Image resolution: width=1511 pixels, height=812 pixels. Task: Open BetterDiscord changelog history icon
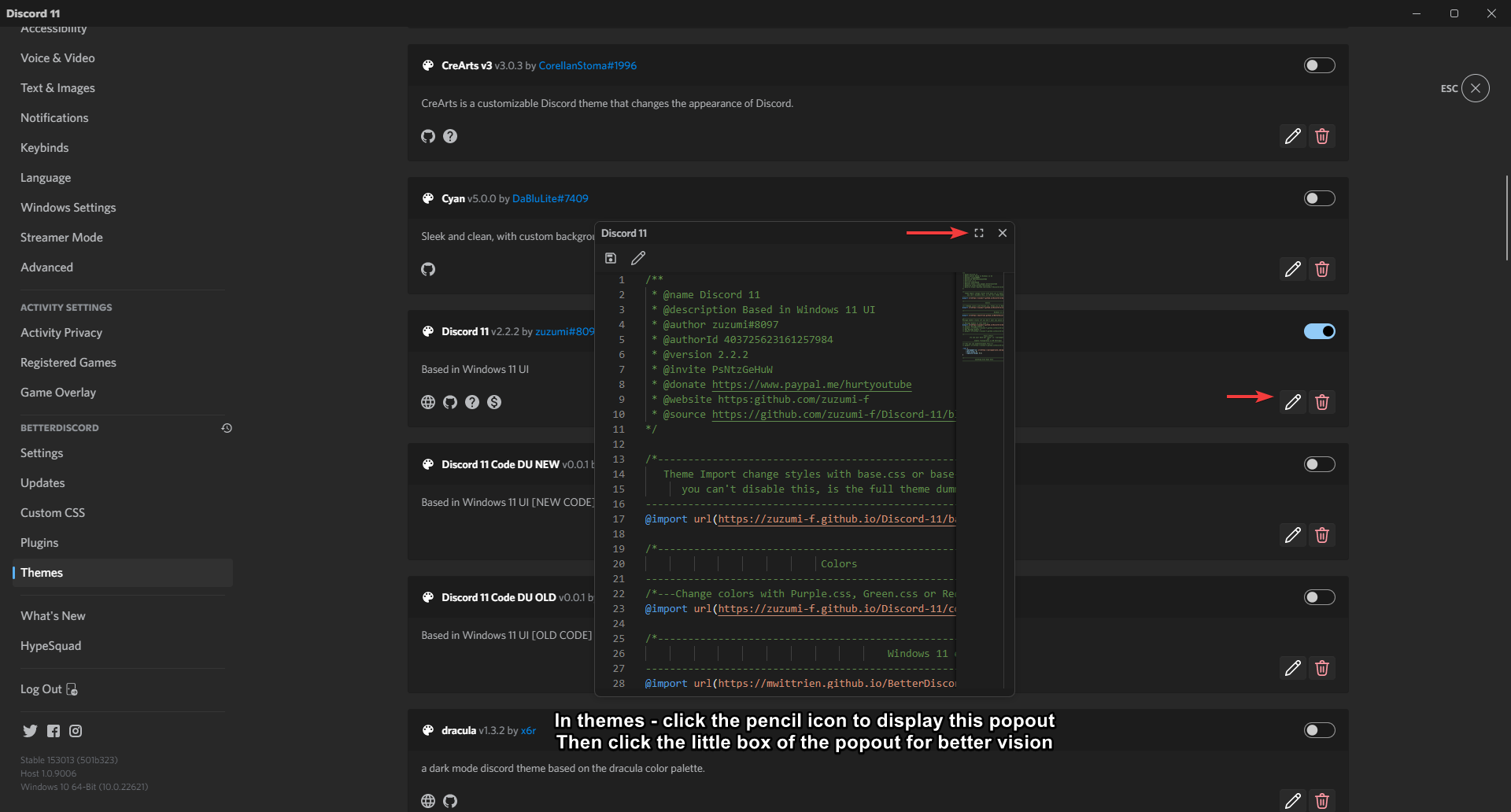[227, 428]
